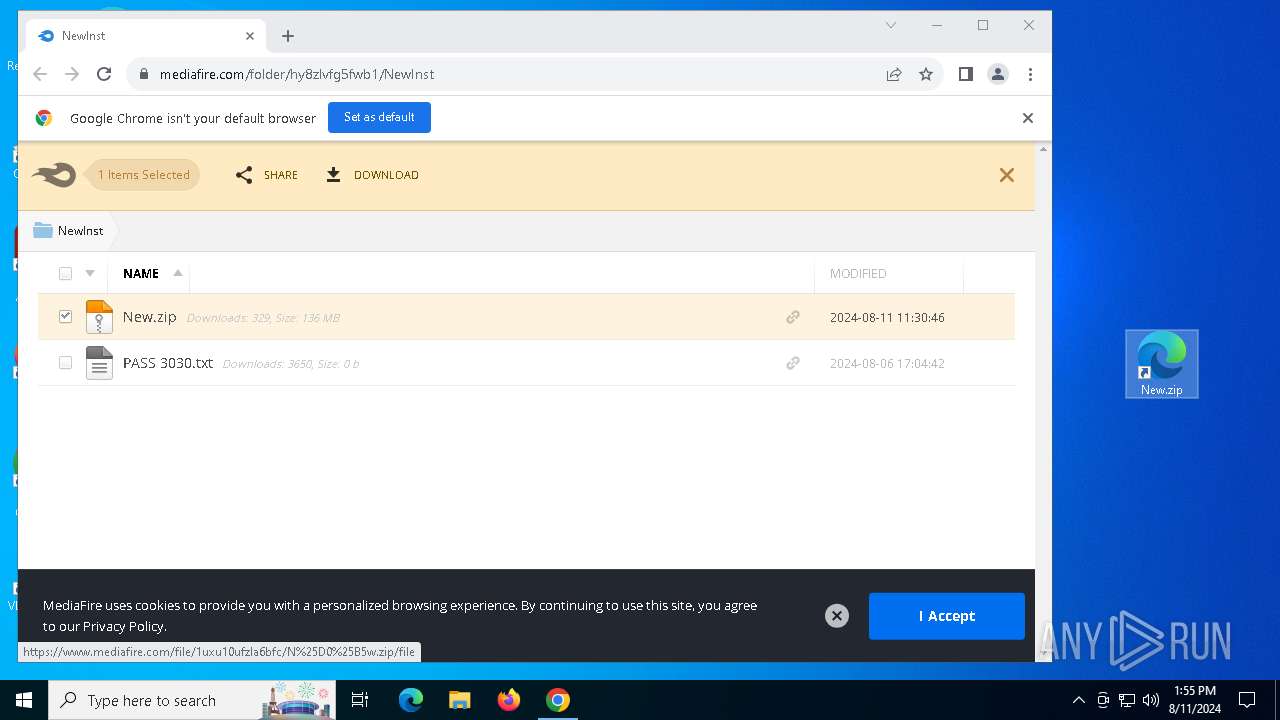Open the New.zip file name link
1280x720 pixels.
150,317
